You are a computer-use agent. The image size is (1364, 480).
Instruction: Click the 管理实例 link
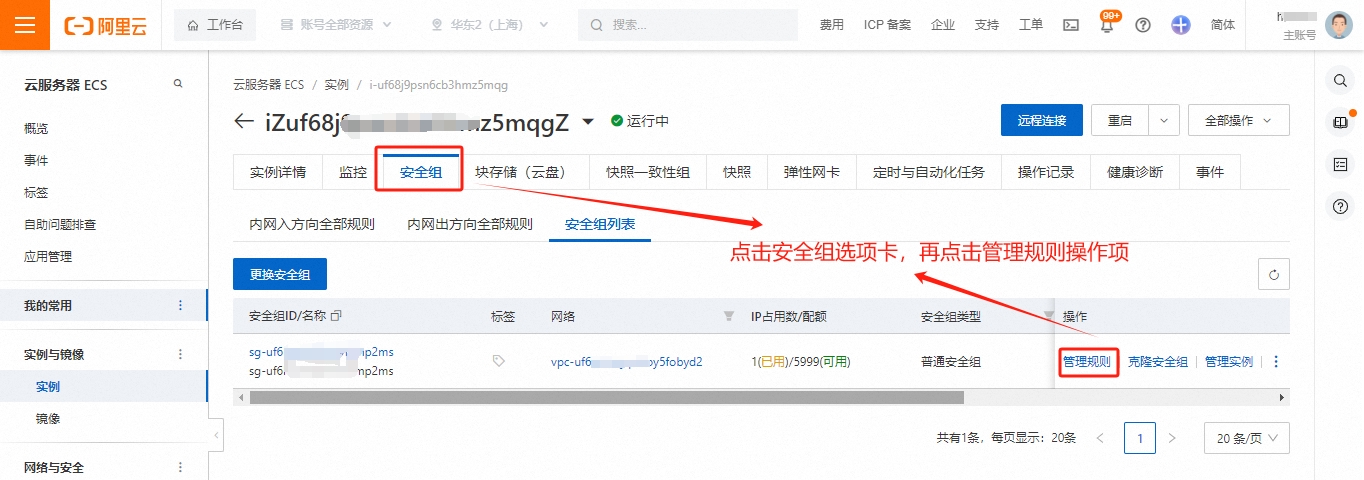(1229, 362)
